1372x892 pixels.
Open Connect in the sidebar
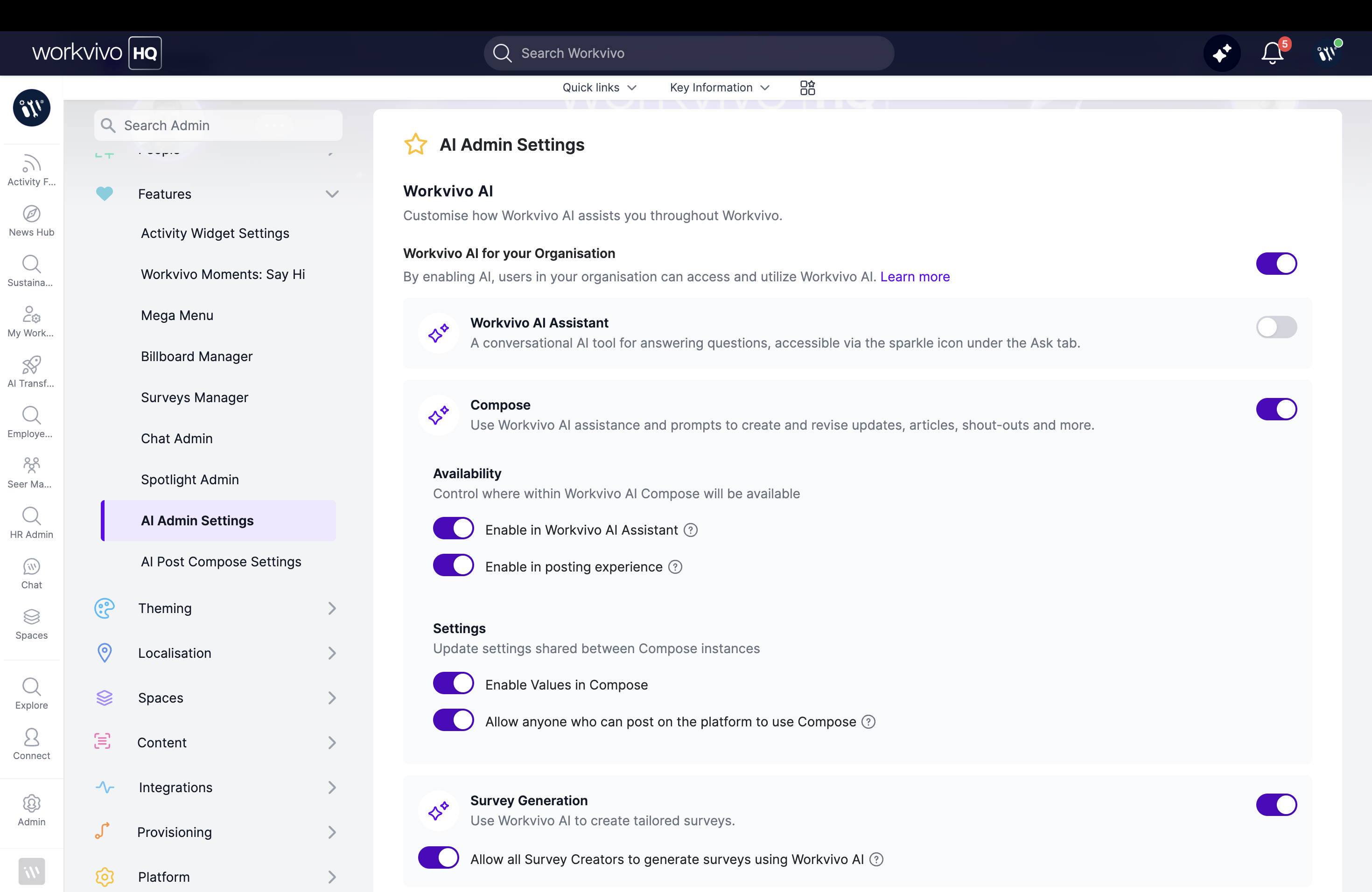(x=32, y=744)
